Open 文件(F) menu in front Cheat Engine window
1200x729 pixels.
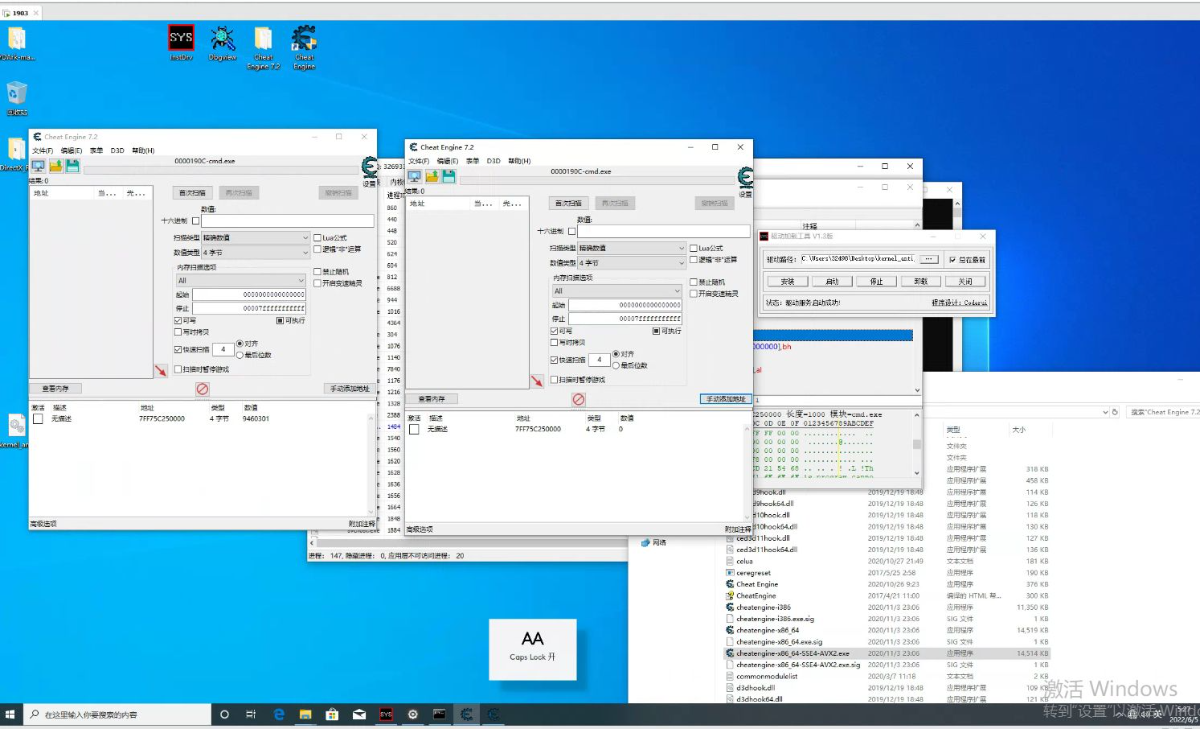point(418,160)
